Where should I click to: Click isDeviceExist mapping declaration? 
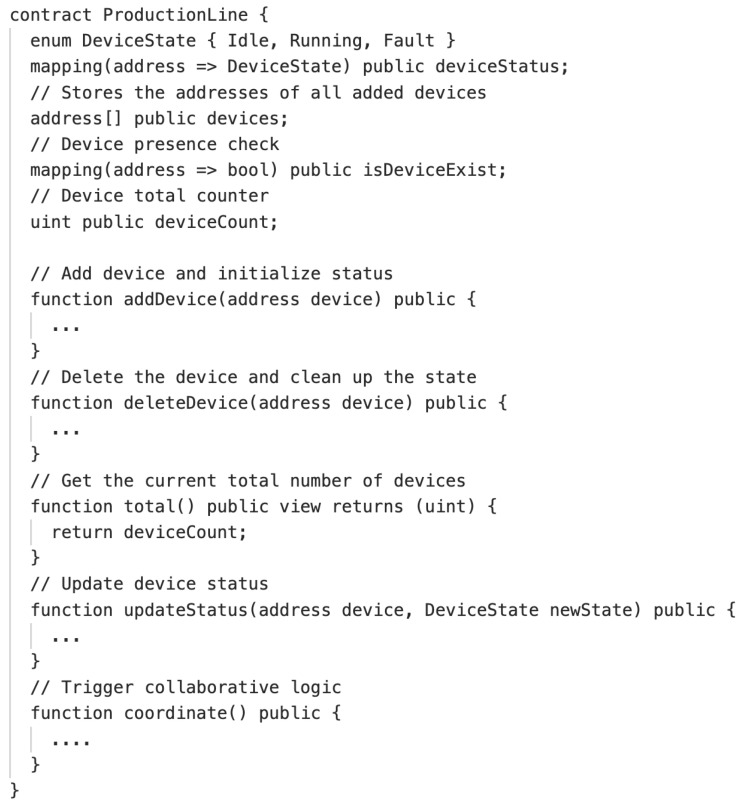[x=268, y=170]
